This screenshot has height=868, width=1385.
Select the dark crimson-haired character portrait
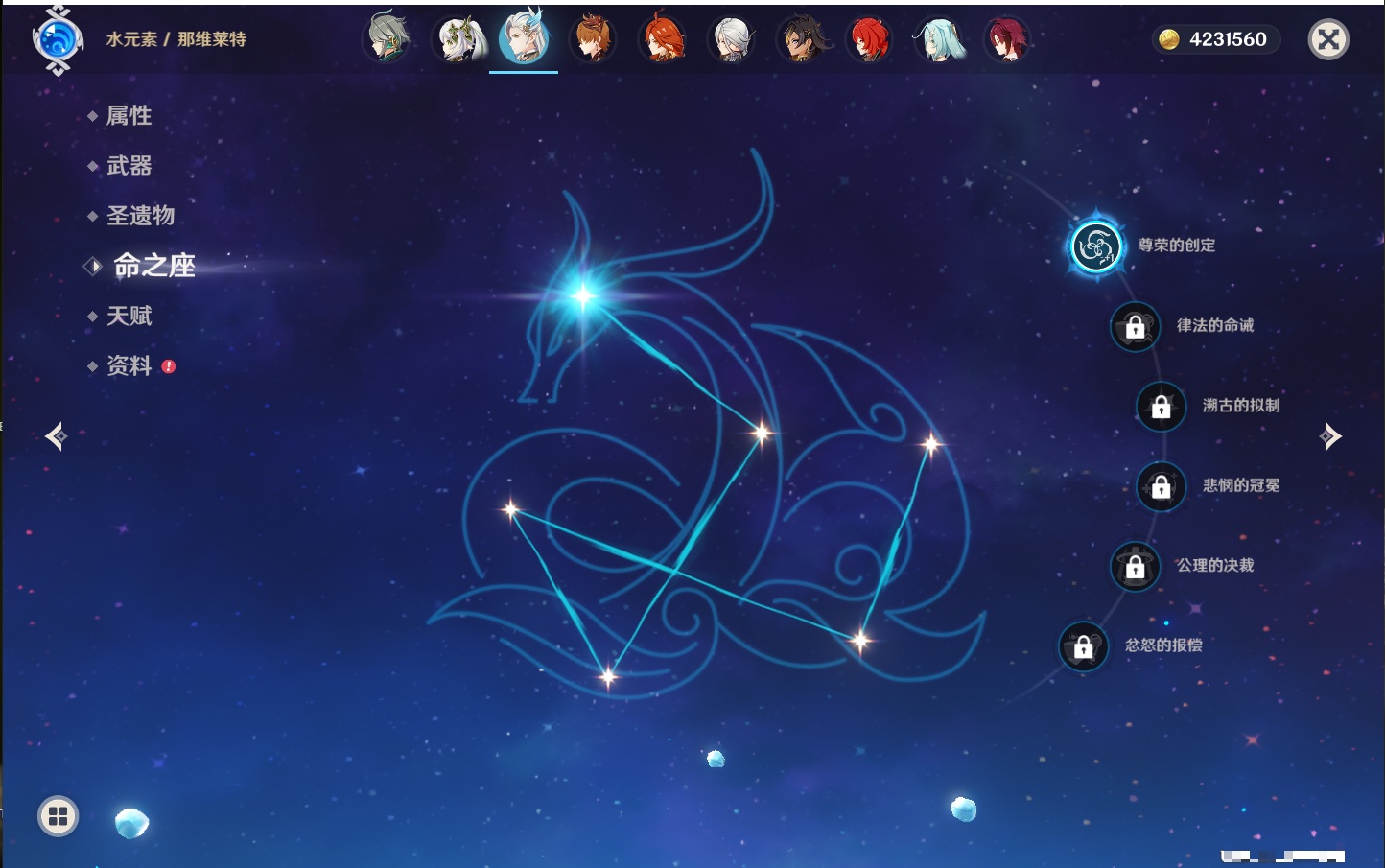coord(1007,38)
